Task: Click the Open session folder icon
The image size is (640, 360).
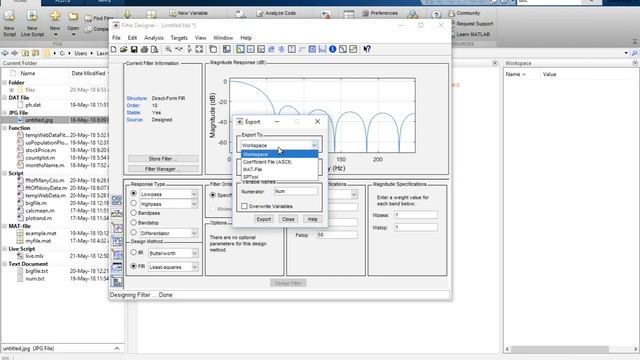Action: pyautogui.click(x=124, y=49)
